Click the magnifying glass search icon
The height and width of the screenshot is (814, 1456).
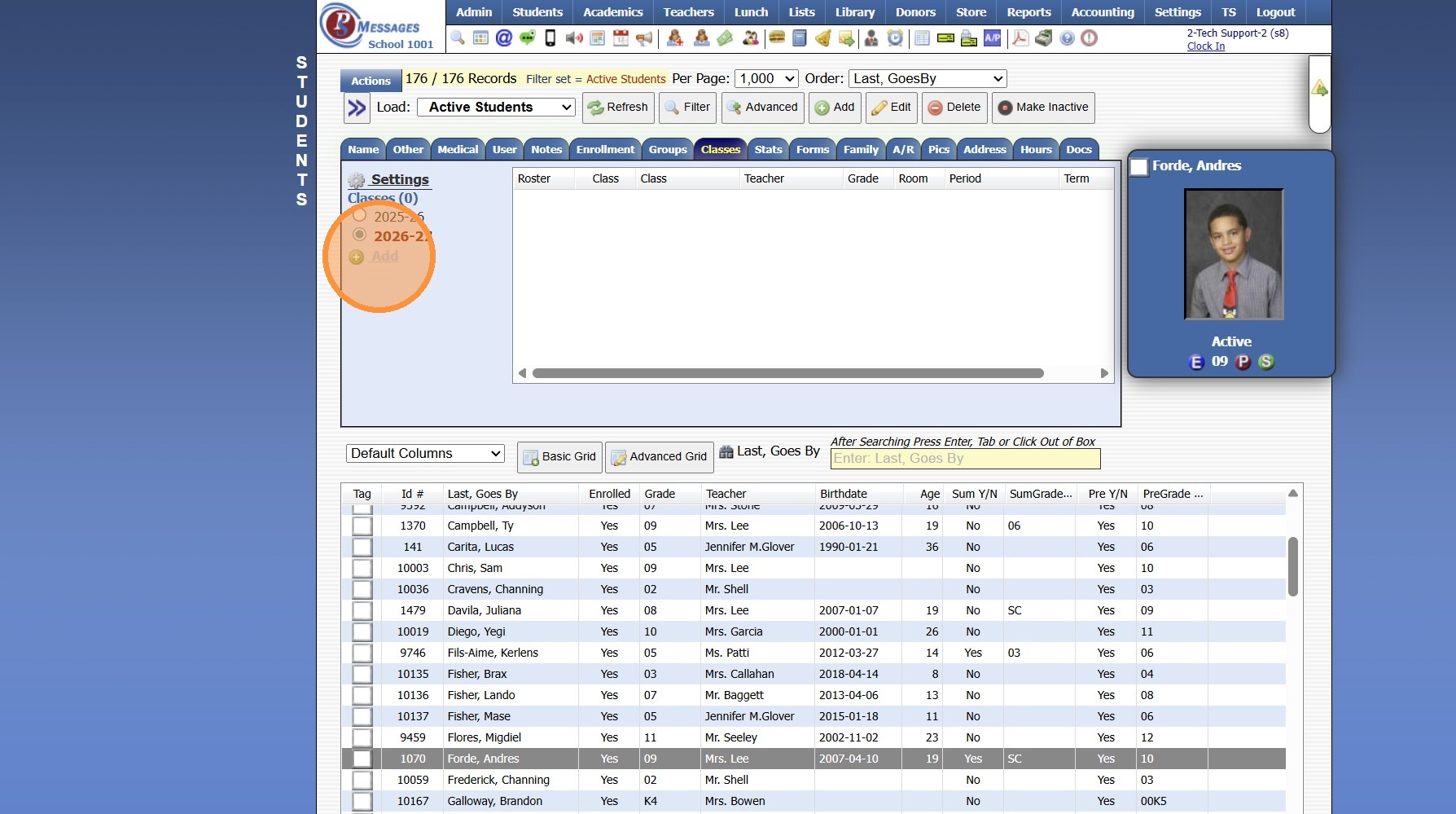(458, 38)
